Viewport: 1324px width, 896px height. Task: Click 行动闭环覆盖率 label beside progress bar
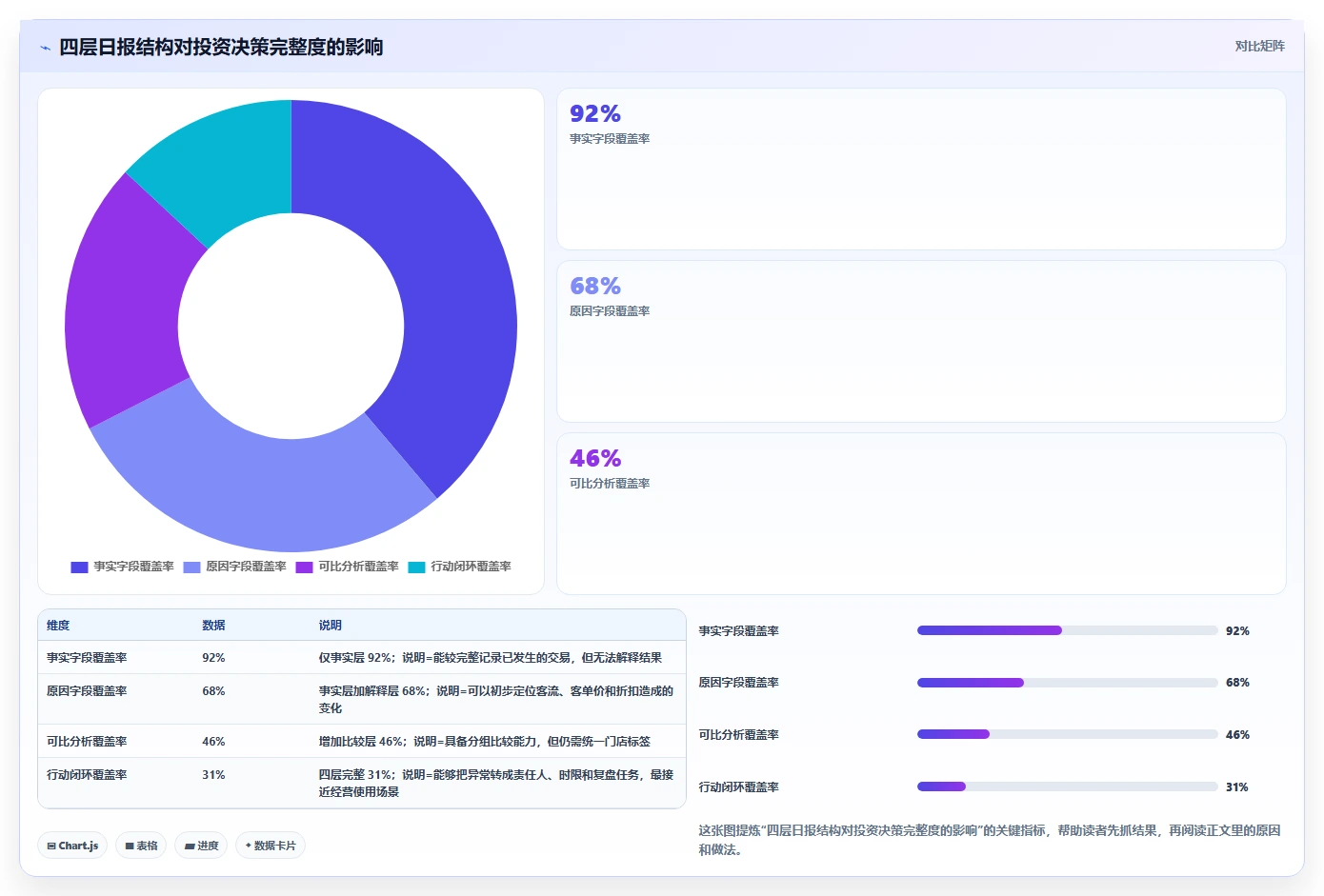click(x=738, y=787)
